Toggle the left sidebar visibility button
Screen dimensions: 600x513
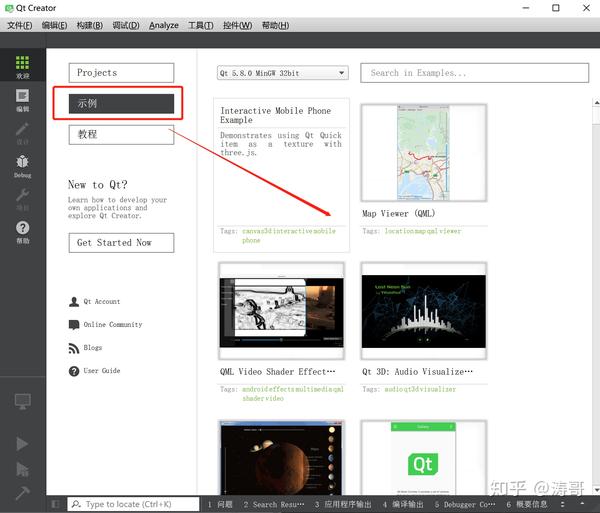55,504
